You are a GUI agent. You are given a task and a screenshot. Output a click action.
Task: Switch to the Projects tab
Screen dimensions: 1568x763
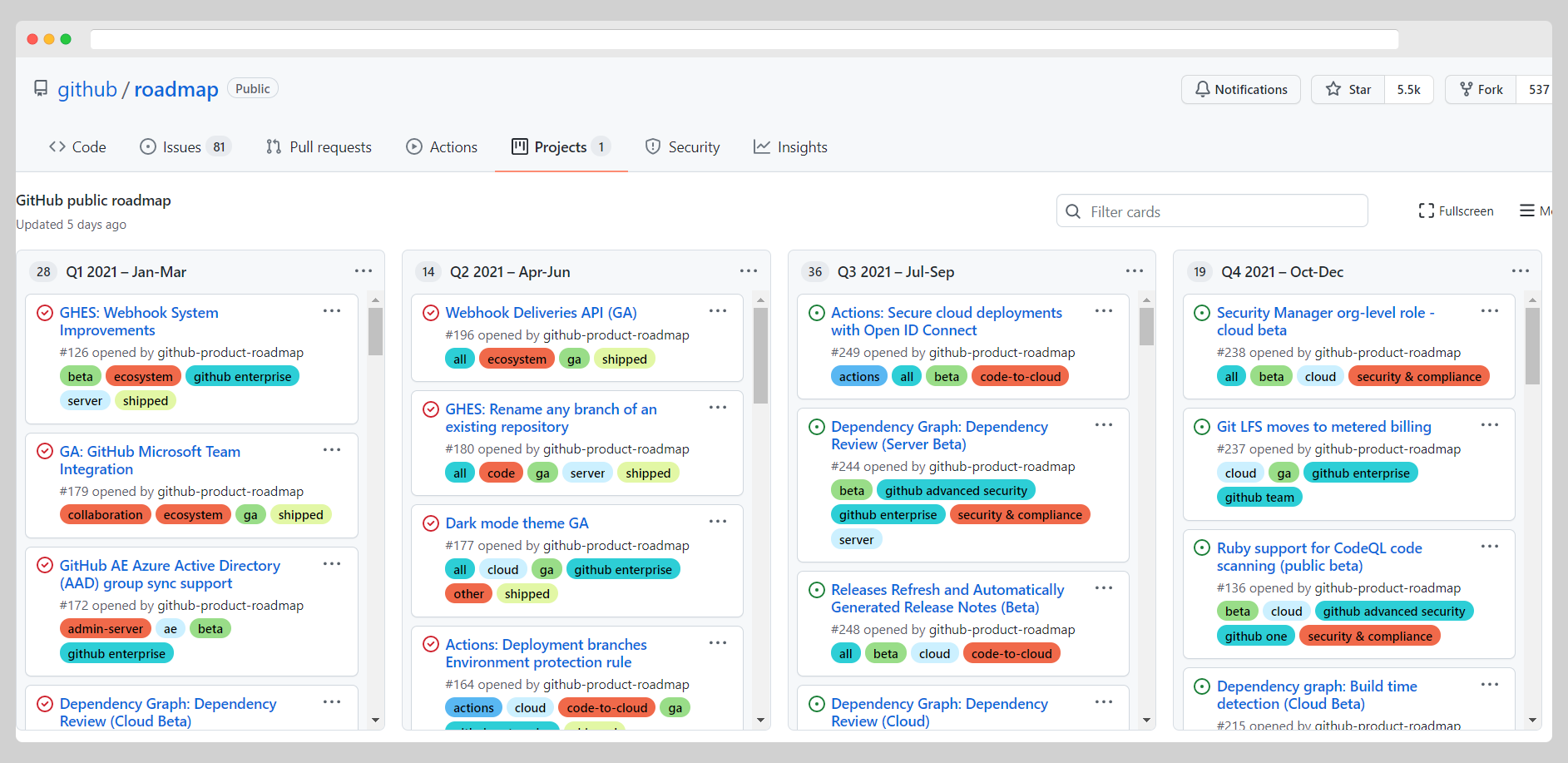pos(561,147)
